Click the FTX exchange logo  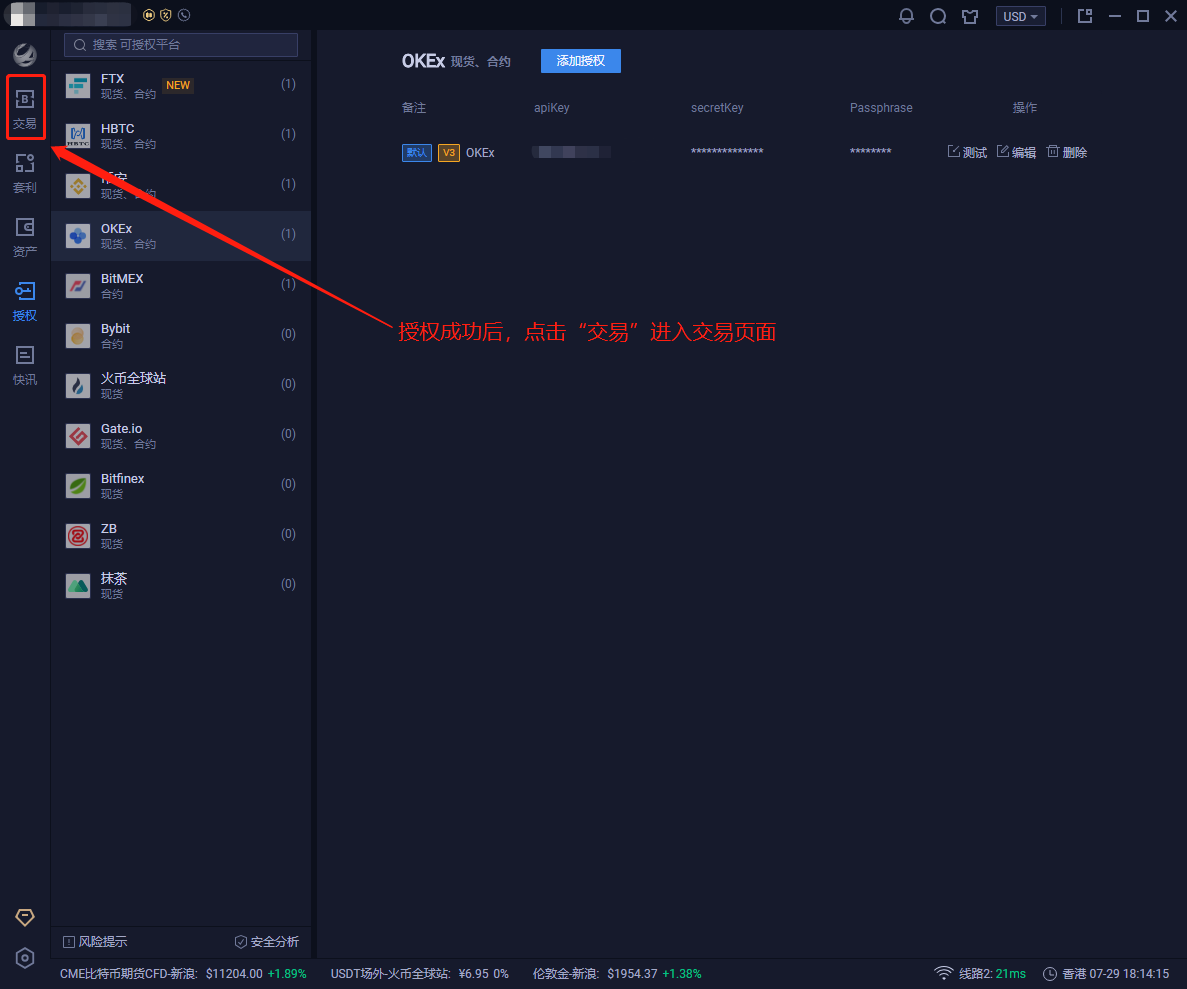pyautogui.click(x=78, y=86)
